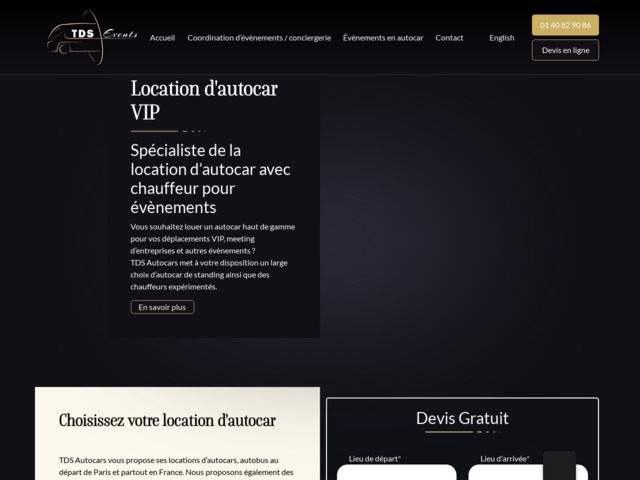Viewport: 640px width, 480px height.
Task: Click the Choisissez votre location d'autocar heading
Action: [167, 420]
